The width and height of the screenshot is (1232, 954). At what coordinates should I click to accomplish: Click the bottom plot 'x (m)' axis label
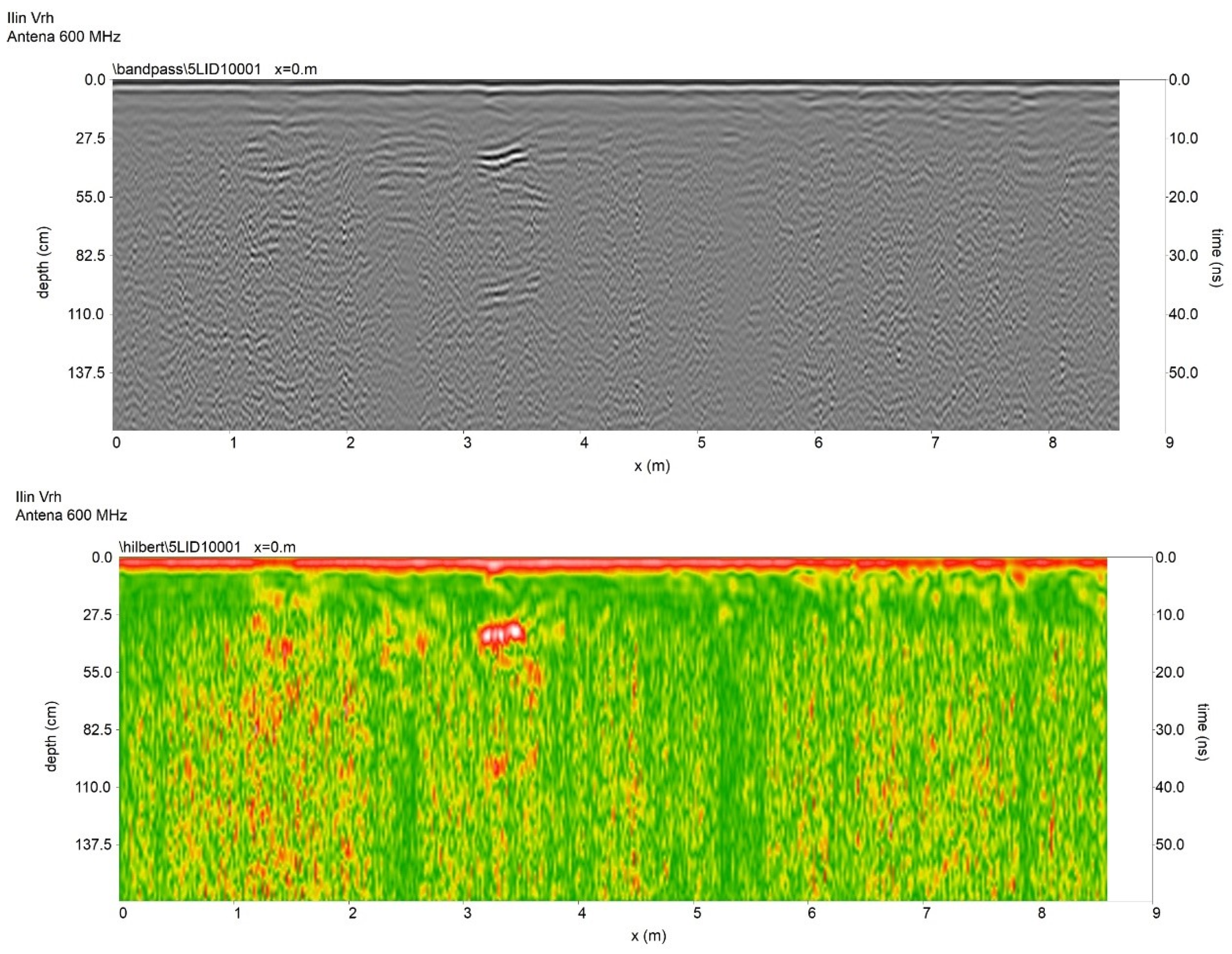[x=648, y=936]
